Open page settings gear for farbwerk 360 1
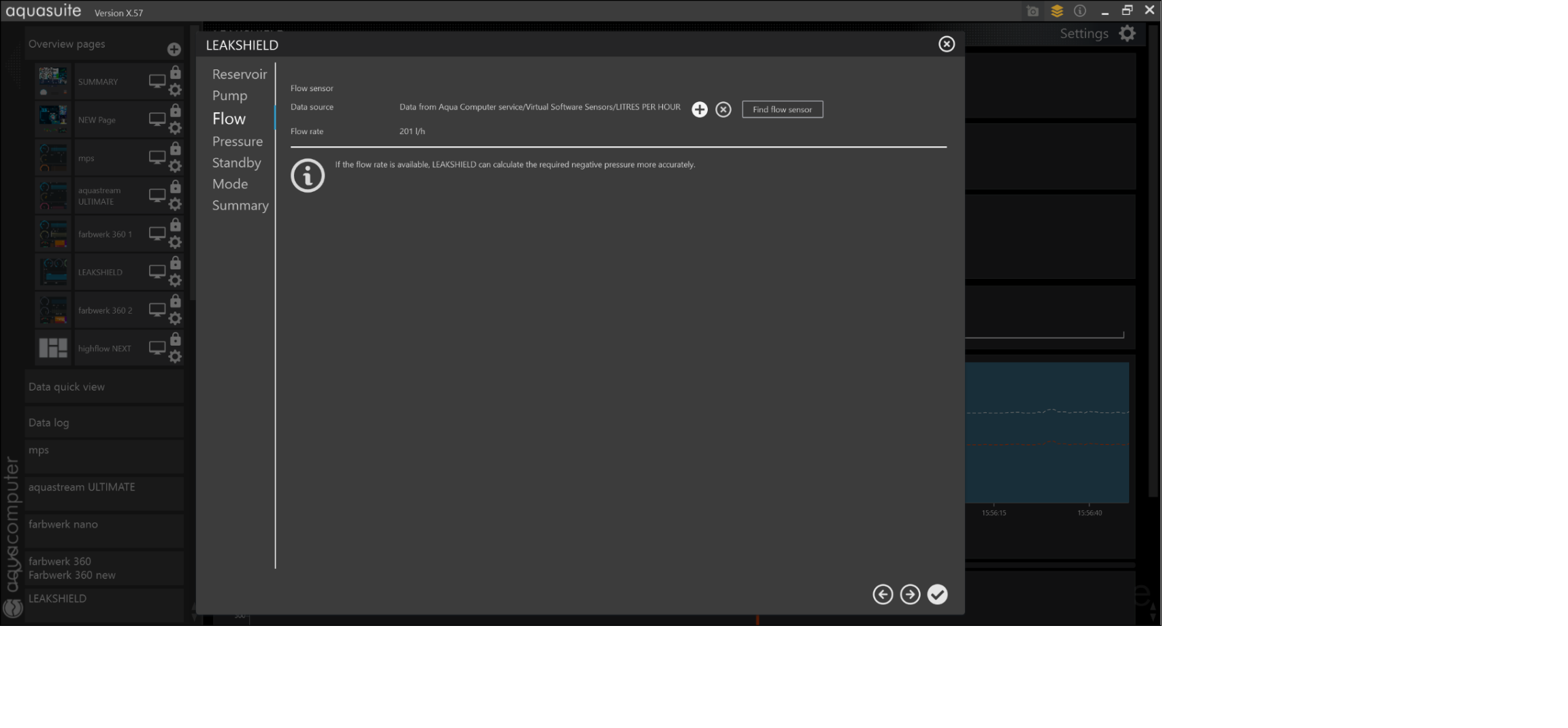This screenshot has width=1568, height=728. 175,242
